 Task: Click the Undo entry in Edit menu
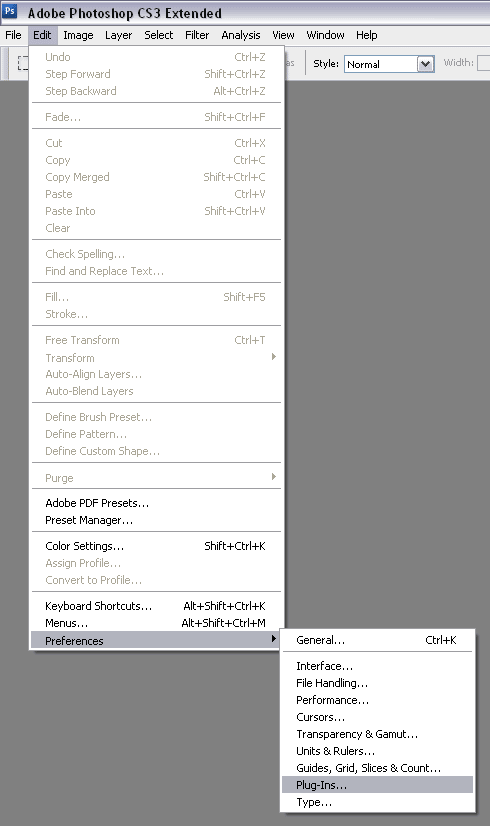pos(156,57)
